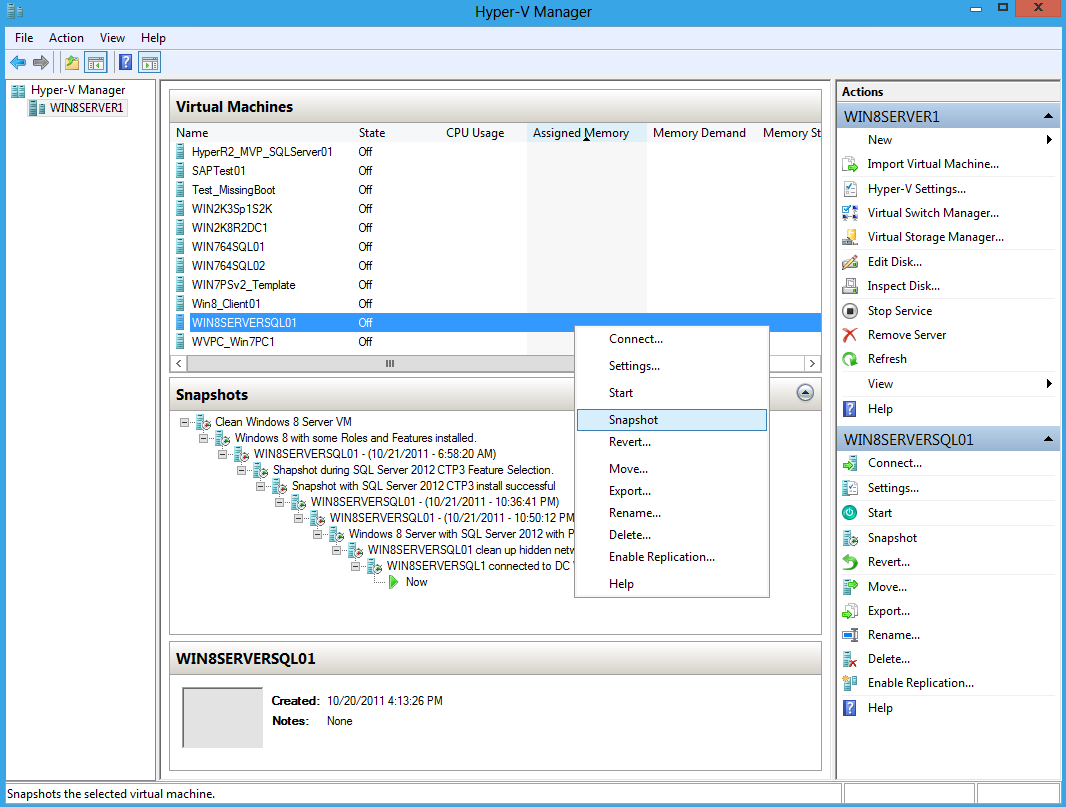Sort by the CPU Usage column header
The height and width of the screenshot is (807, 1066).
click(x=483, y=133)
